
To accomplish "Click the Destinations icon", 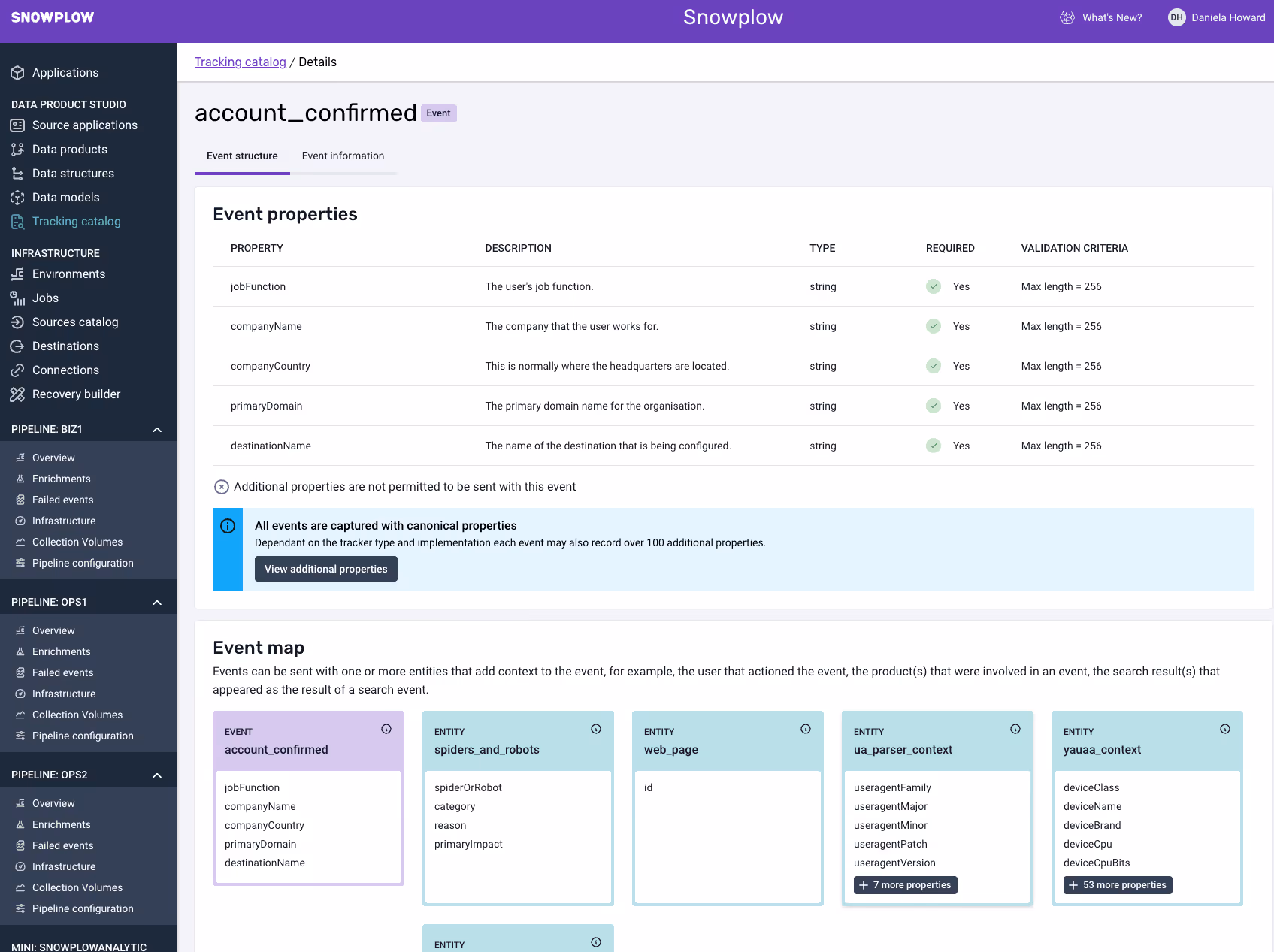I will point(17,346).
